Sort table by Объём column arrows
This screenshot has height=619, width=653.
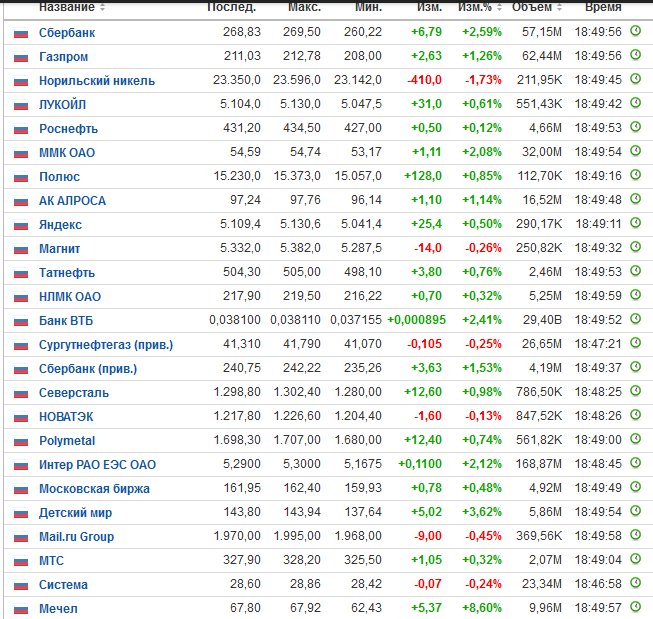pos(559,7)
